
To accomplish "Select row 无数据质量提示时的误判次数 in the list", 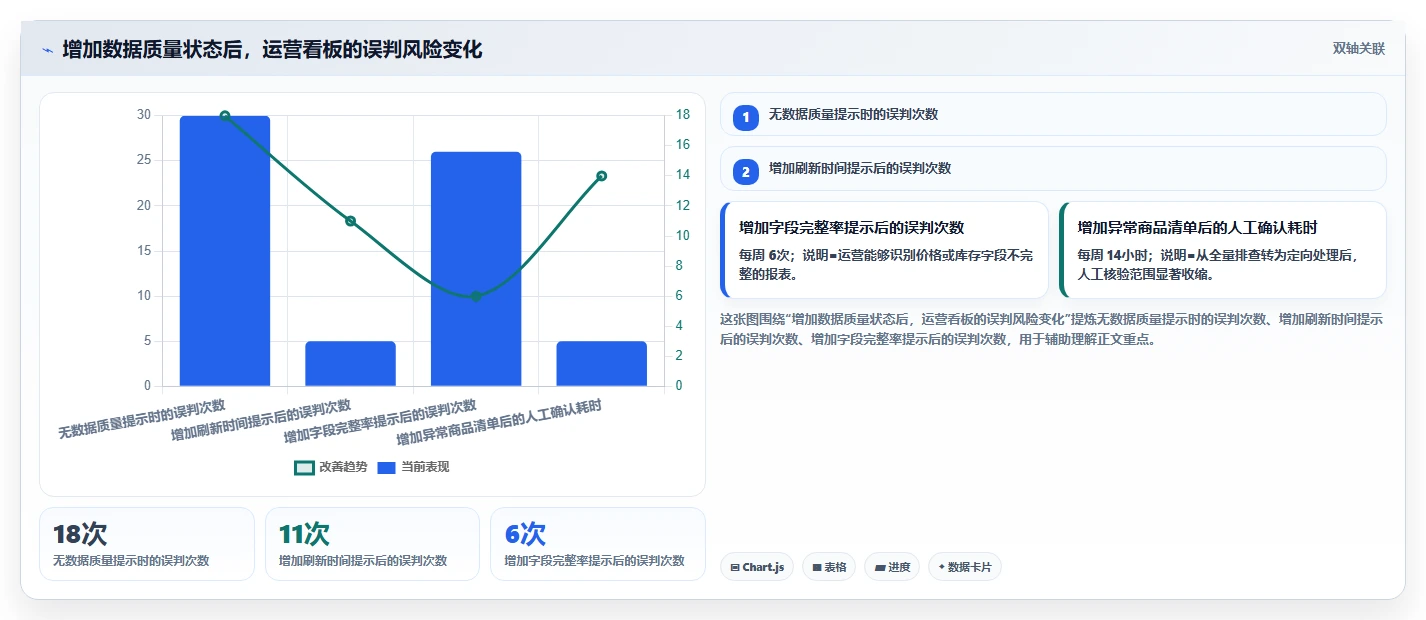I will (x=1053, y=114).
